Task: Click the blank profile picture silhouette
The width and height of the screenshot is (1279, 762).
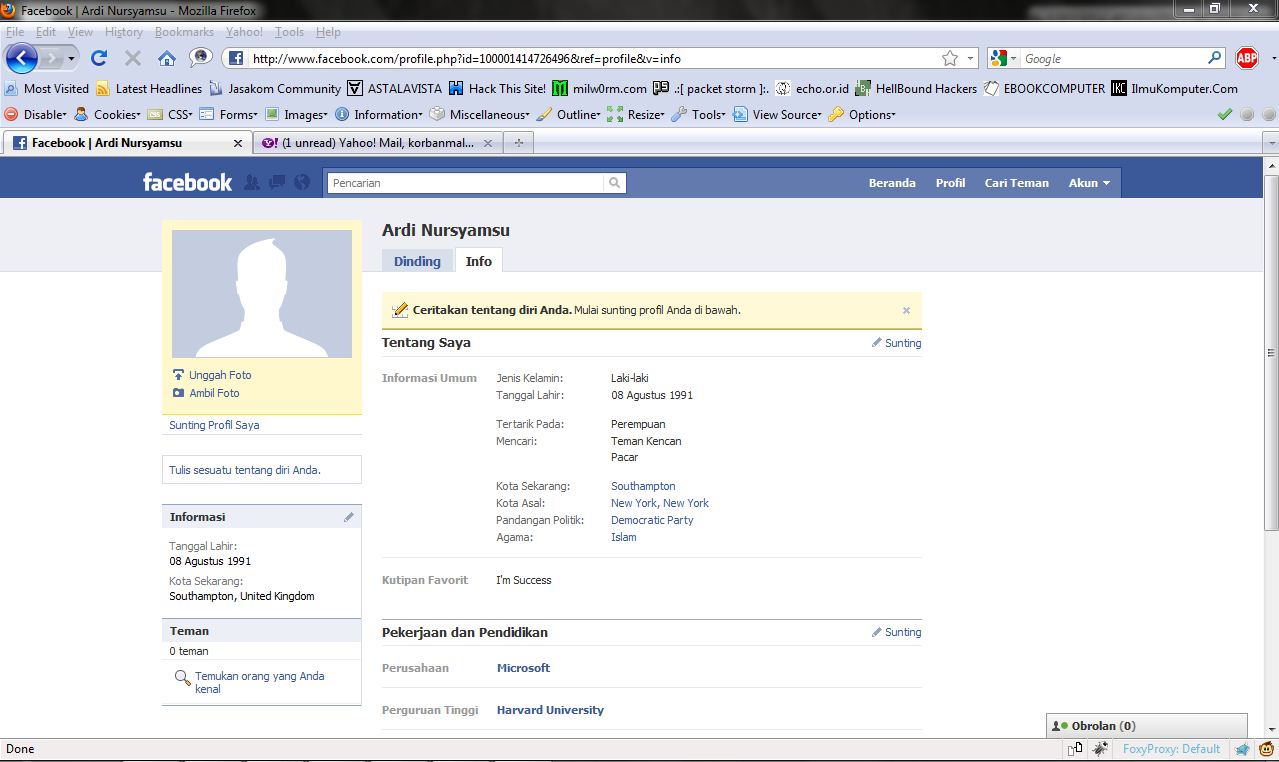Action: click(x=262, y=294)
